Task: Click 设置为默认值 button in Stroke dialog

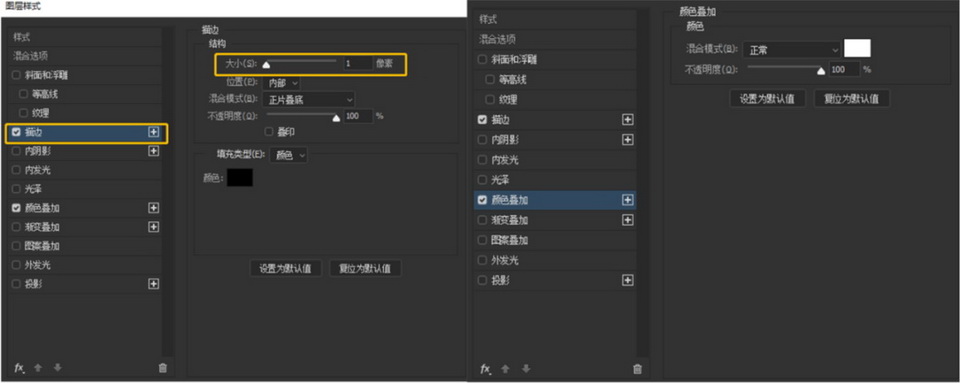Action: pyautogui.click(x=286, y=269)
